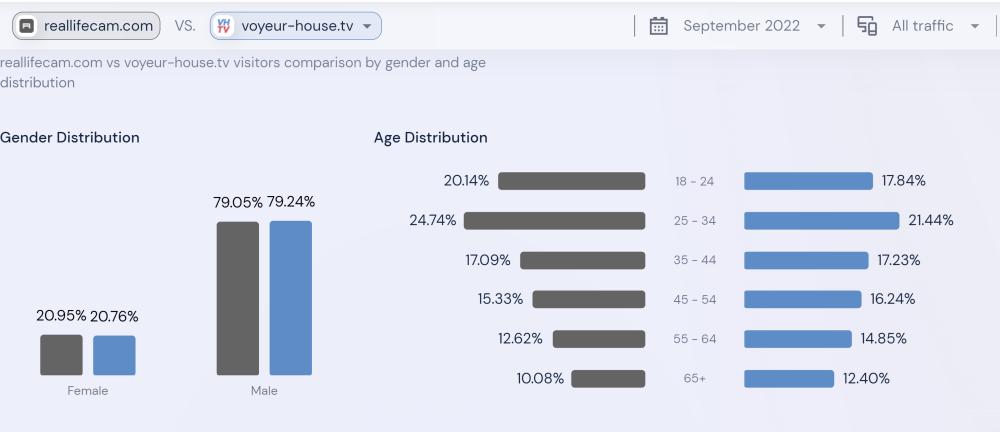Click the blue Female gender bar
Screen dimensions: 1000x432
point(114,355)
